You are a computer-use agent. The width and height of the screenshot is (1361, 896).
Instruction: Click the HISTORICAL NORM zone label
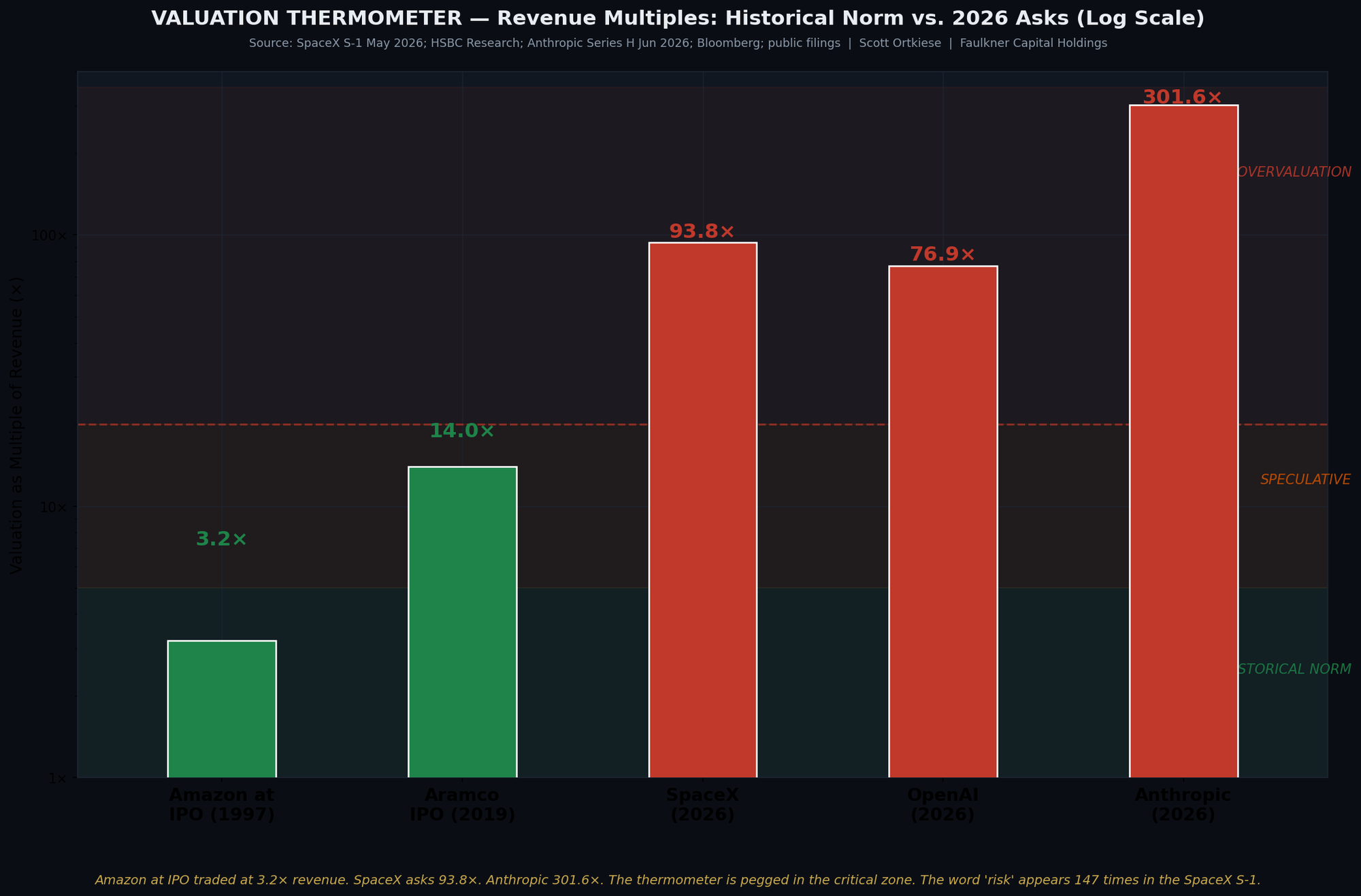point(1294,669)
